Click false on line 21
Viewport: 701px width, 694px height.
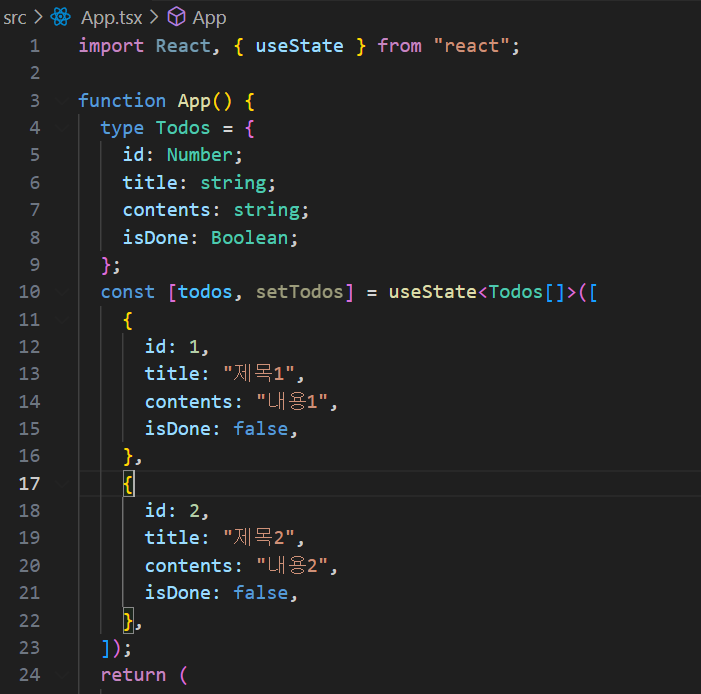[261, 592]
